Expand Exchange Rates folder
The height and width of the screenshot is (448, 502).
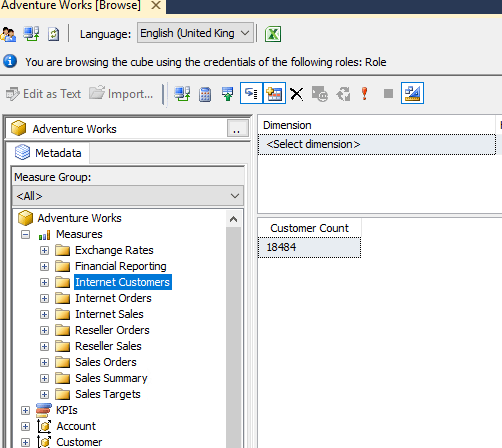click(x=44, y=250)
